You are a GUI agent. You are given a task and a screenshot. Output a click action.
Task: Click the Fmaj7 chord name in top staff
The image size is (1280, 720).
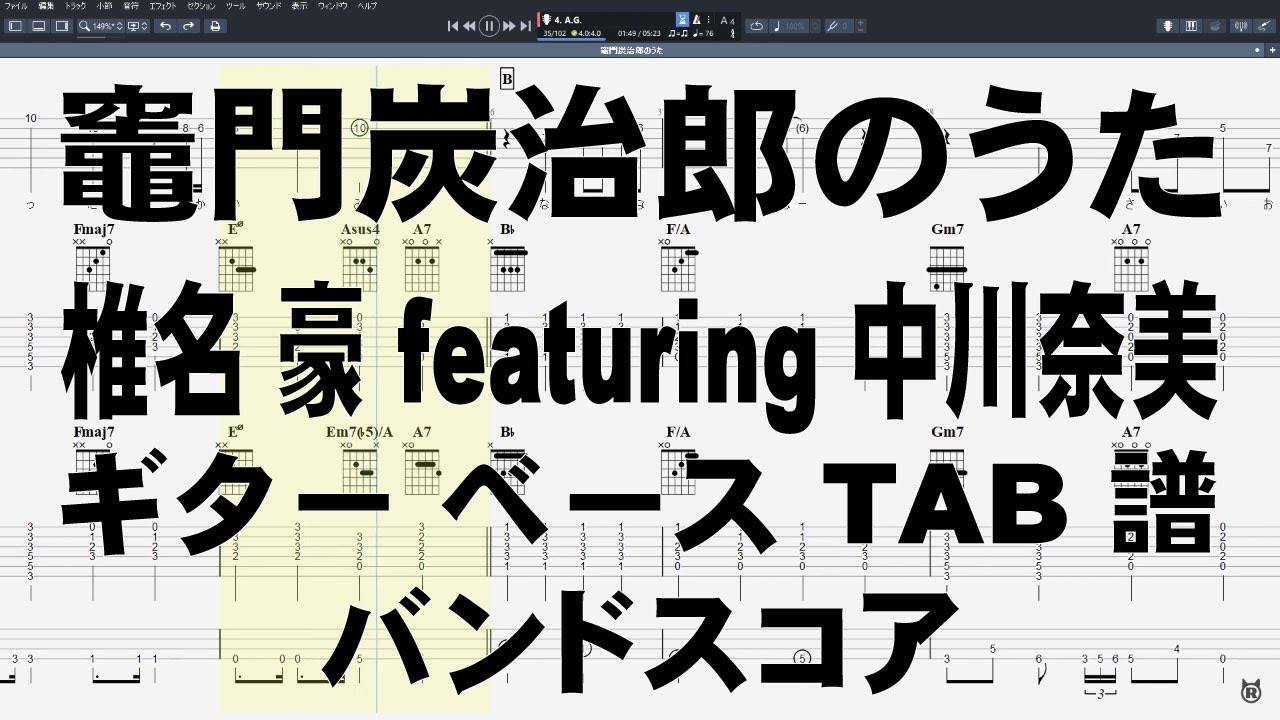click(x=93, y=229)
